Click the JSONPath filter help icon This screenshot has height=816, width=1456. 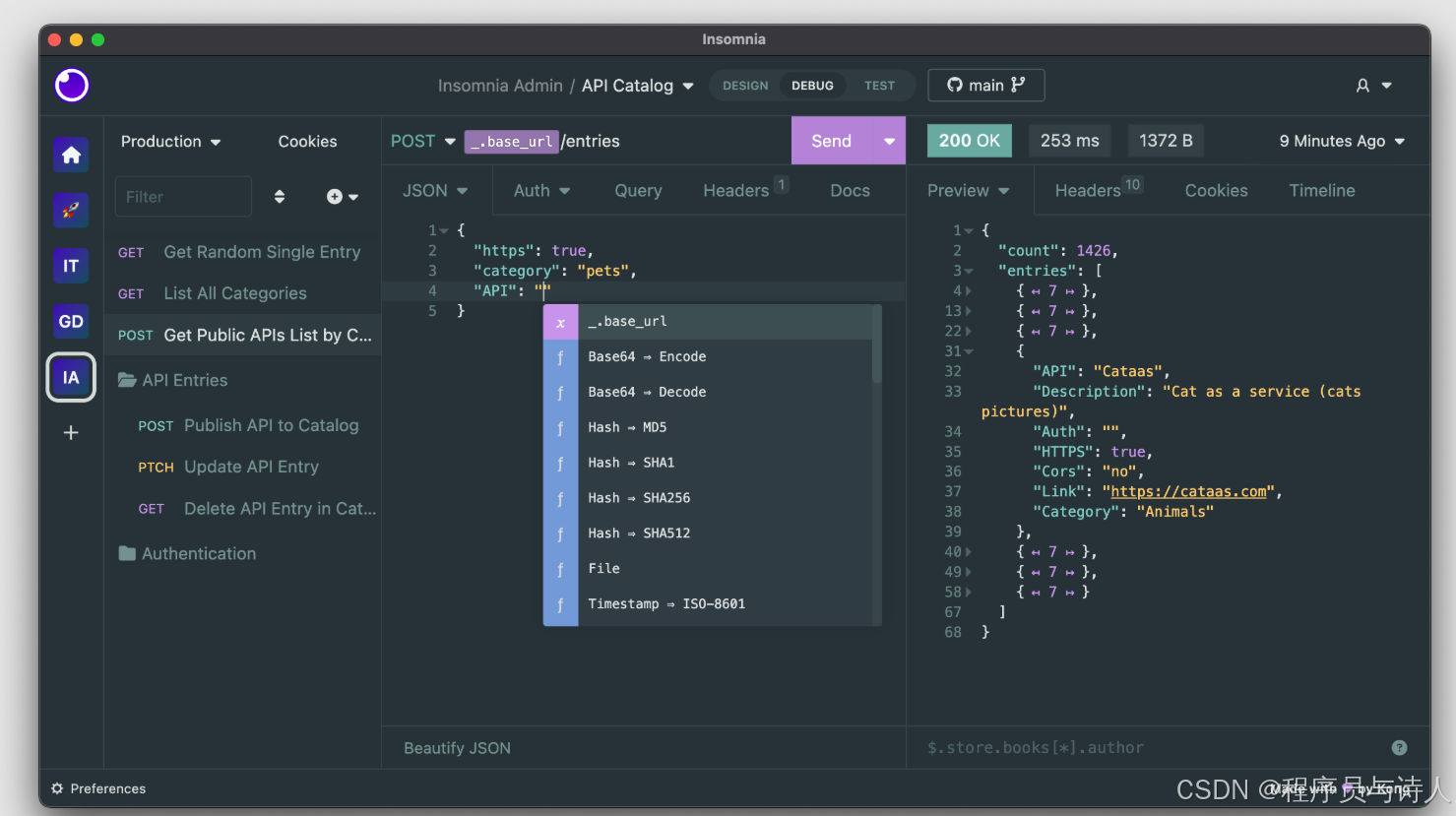(x=1399, y=748)
